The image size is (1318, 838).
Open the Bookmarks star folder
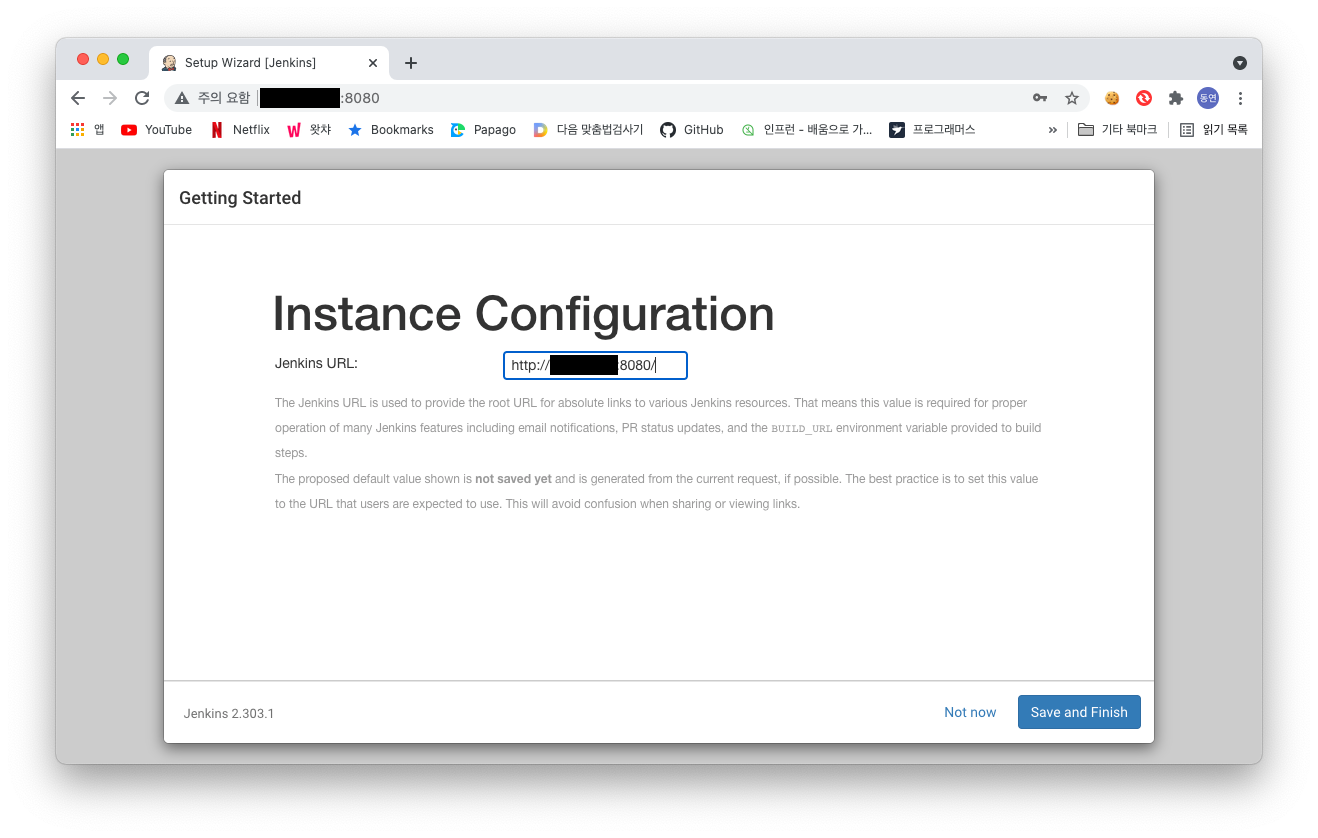pyautogui.click(x=390, y=130)
